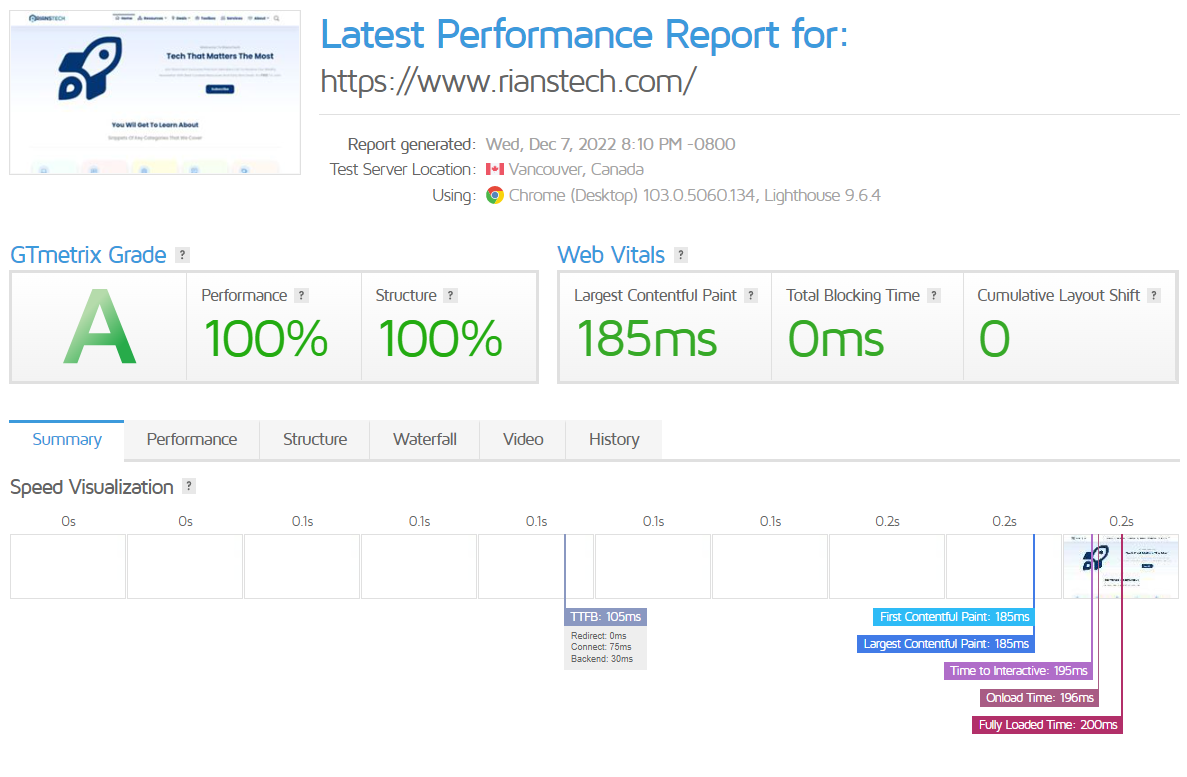
Task: Switch to the Performance tab
Action: pos(192,440)
